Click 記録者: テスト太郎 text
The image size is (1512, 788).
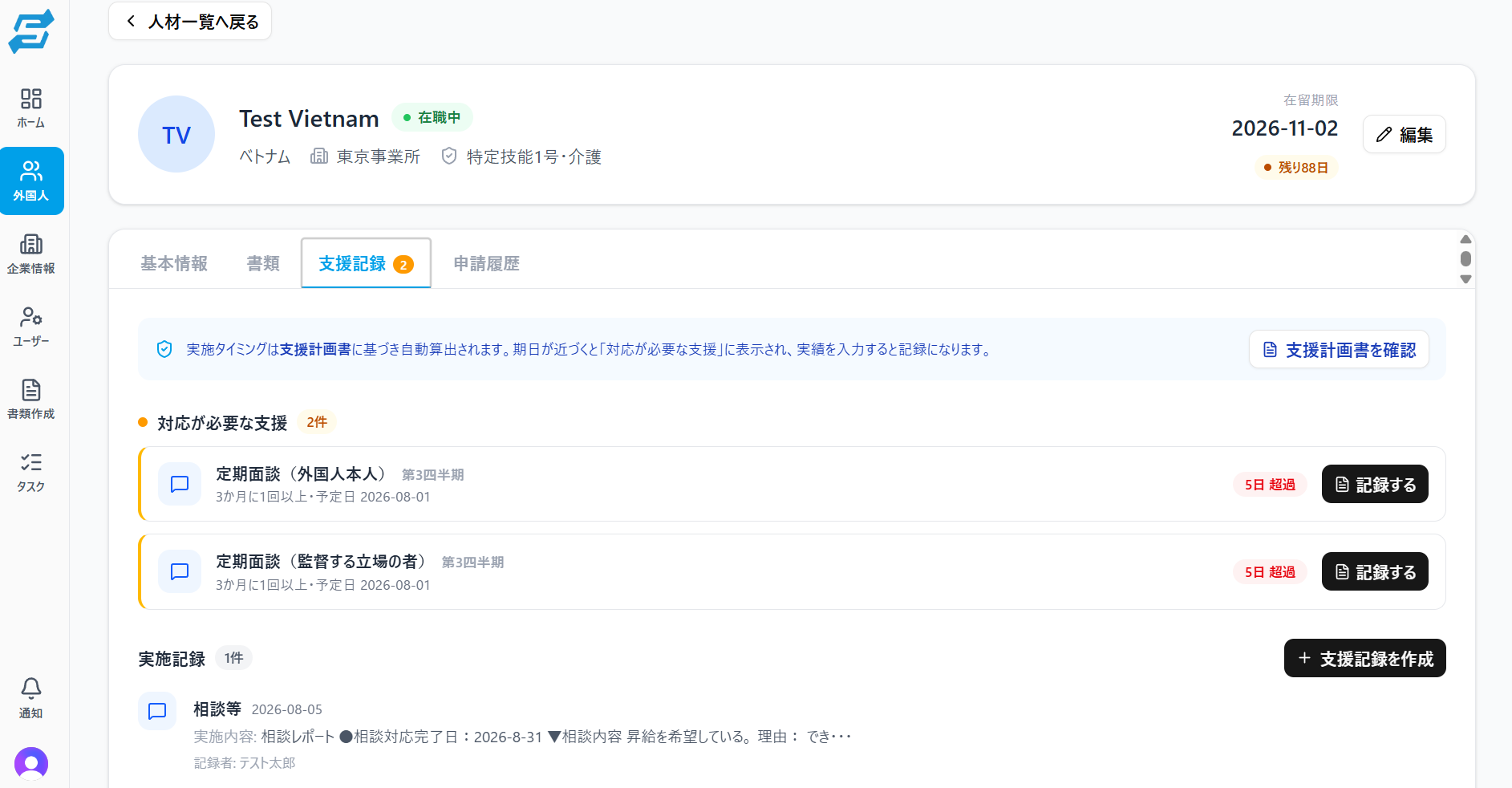[245, 762]
